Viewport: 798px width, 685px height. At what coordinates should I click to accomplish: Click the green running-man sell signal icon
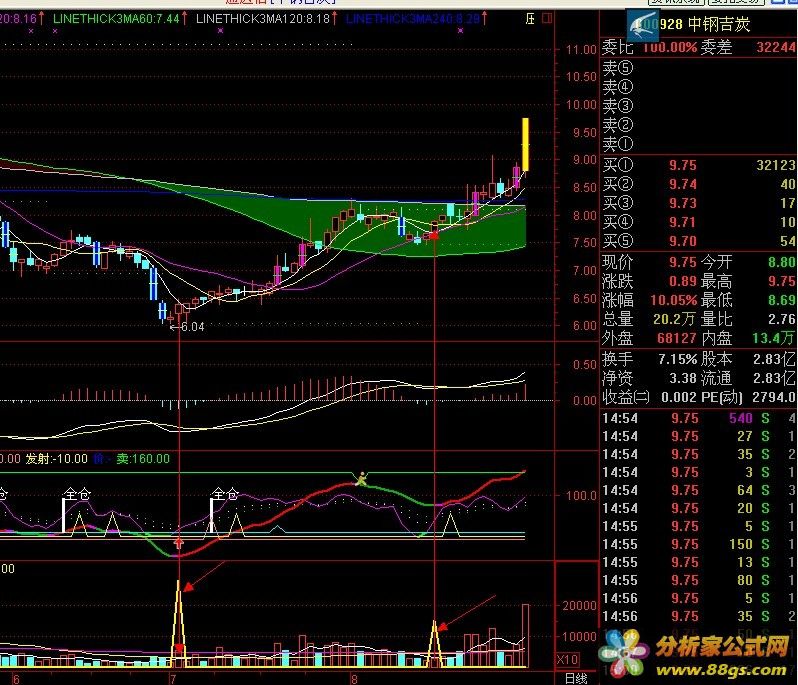361,478
